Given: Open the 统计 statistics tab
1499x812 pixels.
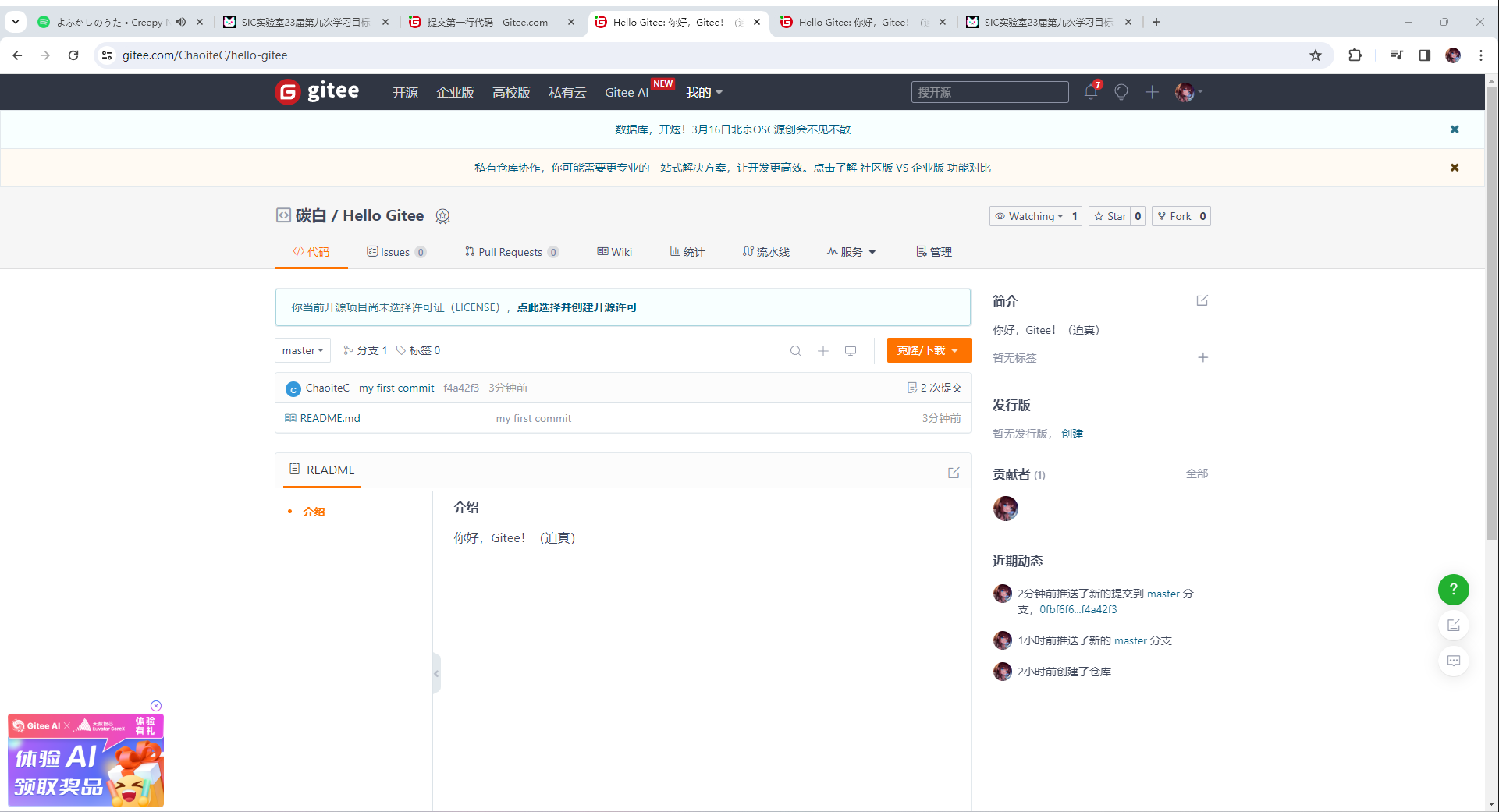Looking at the screenshot, I should (687, 252).
